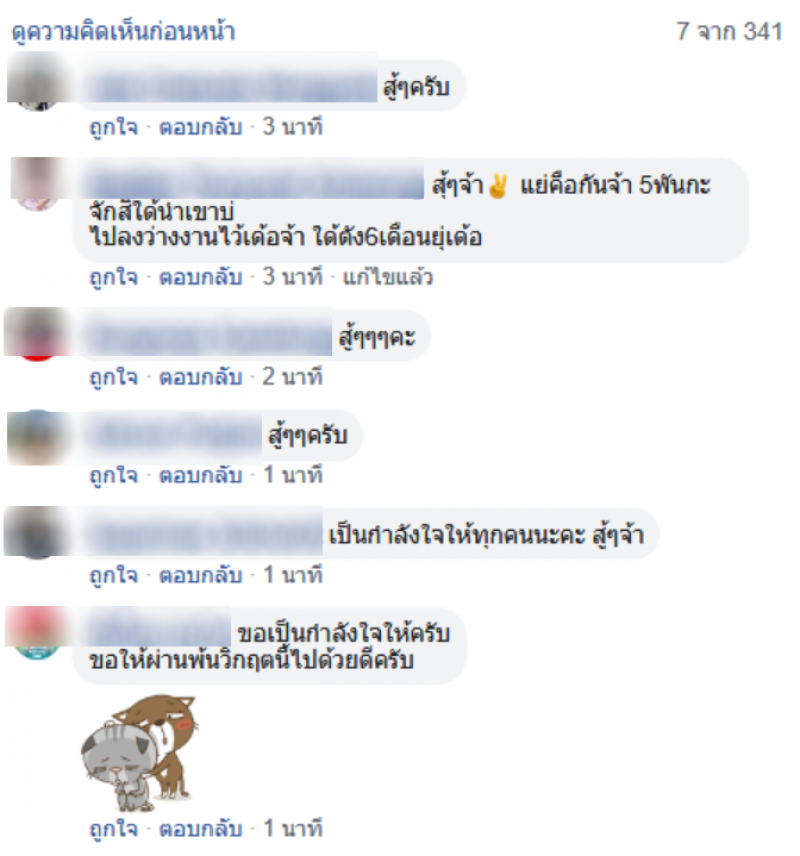This screenshot has width=800, height=856.
Task: Open the cat sticker image
Action: (x=138, y=752)
